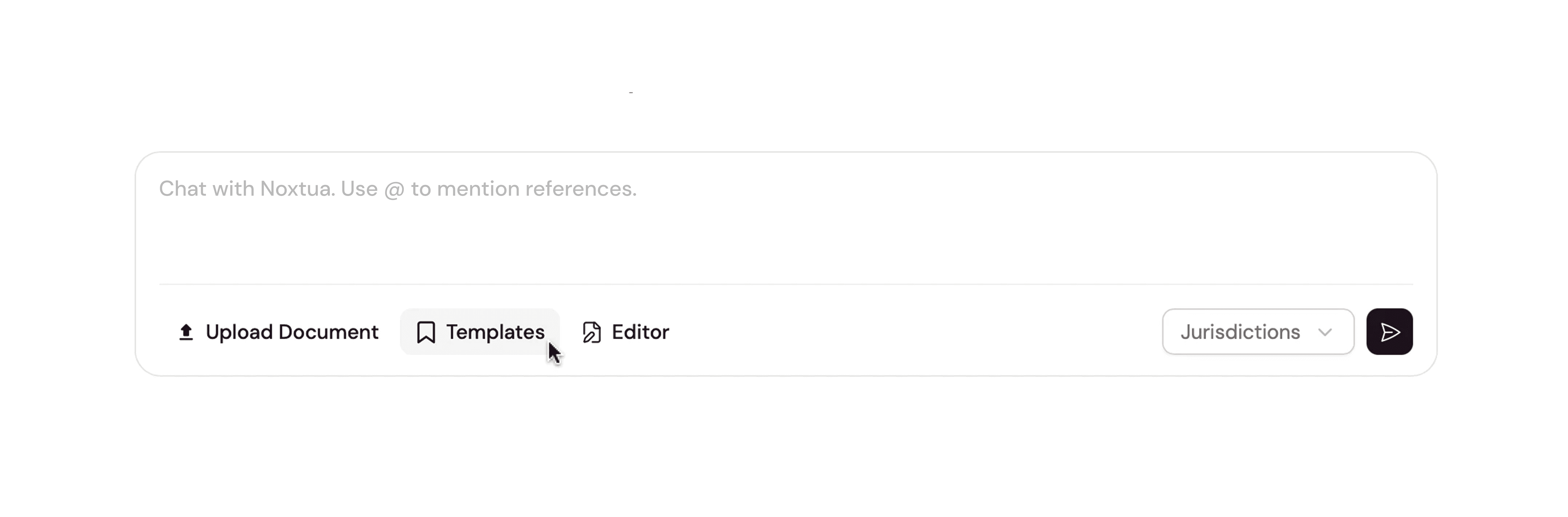The width and height of the screenshot is (1568, 517).
Task: Click the mention references hint text
Action: (524, 189)
